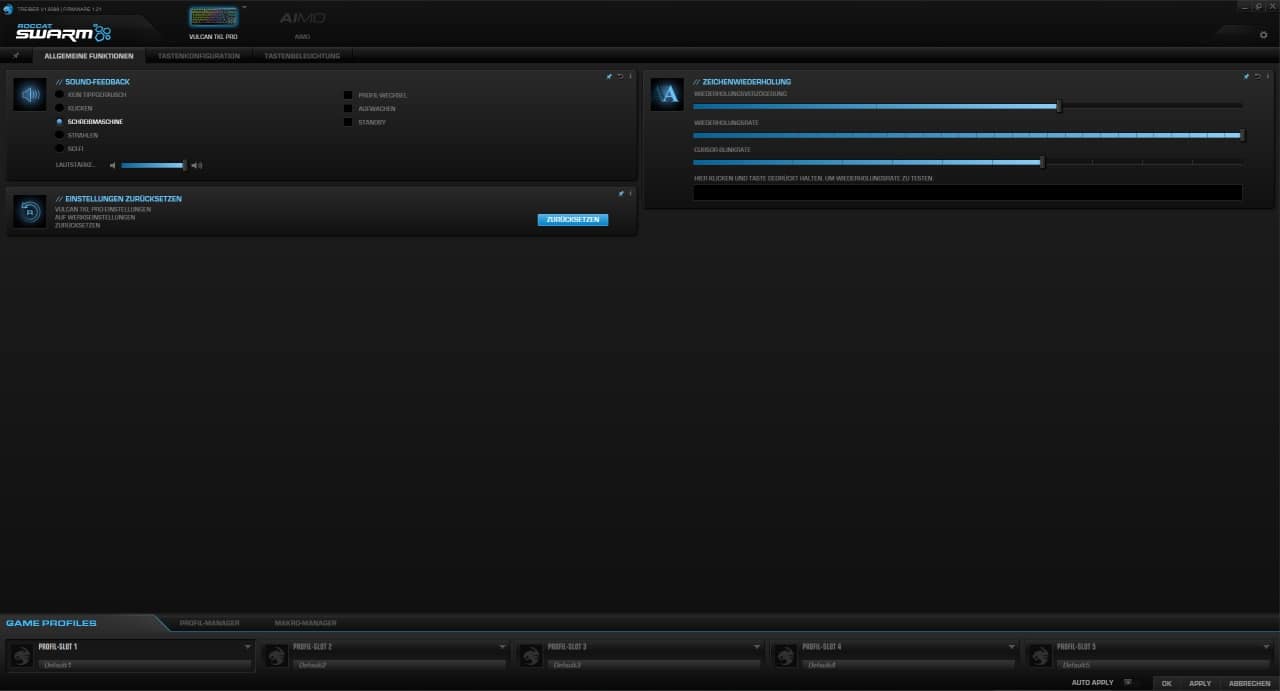Toggle the Auto Apply checkbox
1280x691 pixels.
point(1127,682)
